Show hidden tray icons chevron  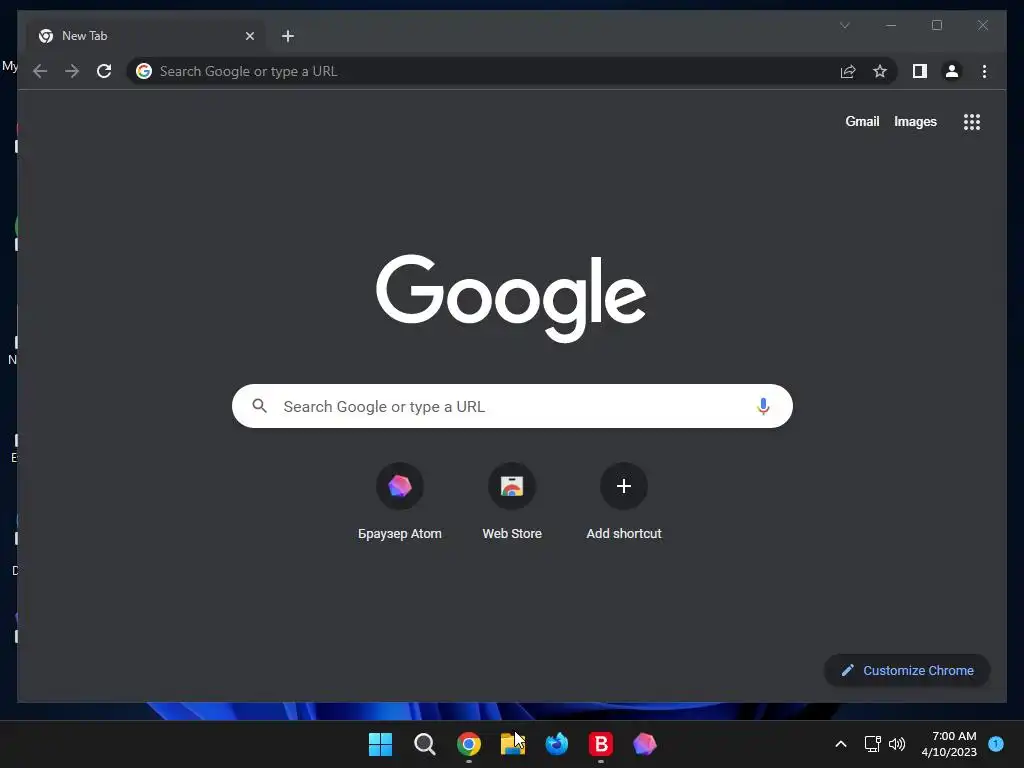click(x=841, y=744)
